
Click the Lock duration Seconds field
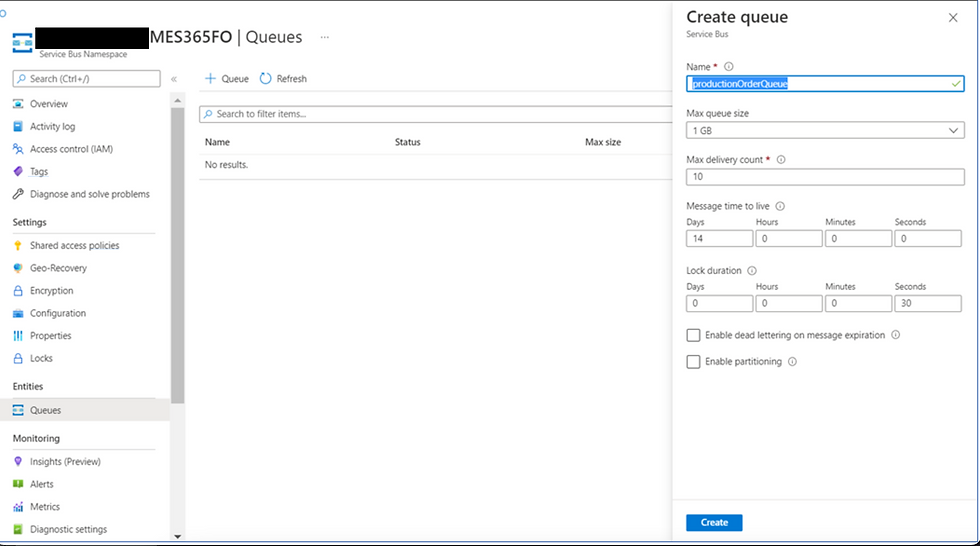point(928,303)
